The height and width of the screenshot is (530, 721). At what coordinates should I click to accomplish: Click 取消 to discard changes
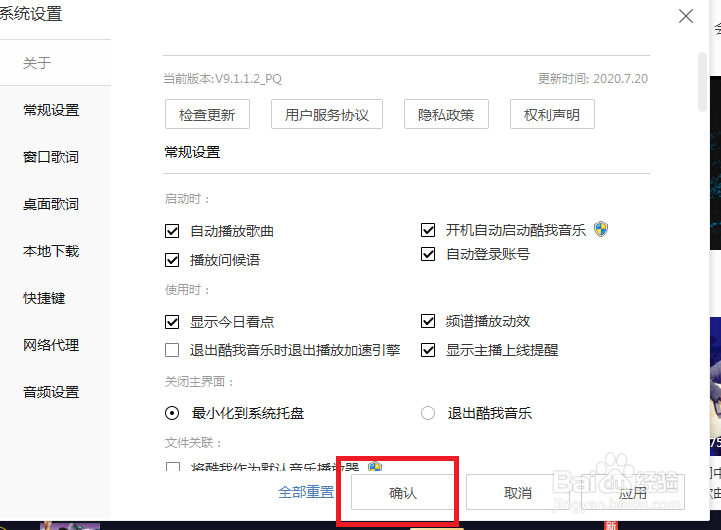click(x=518, y=492)
